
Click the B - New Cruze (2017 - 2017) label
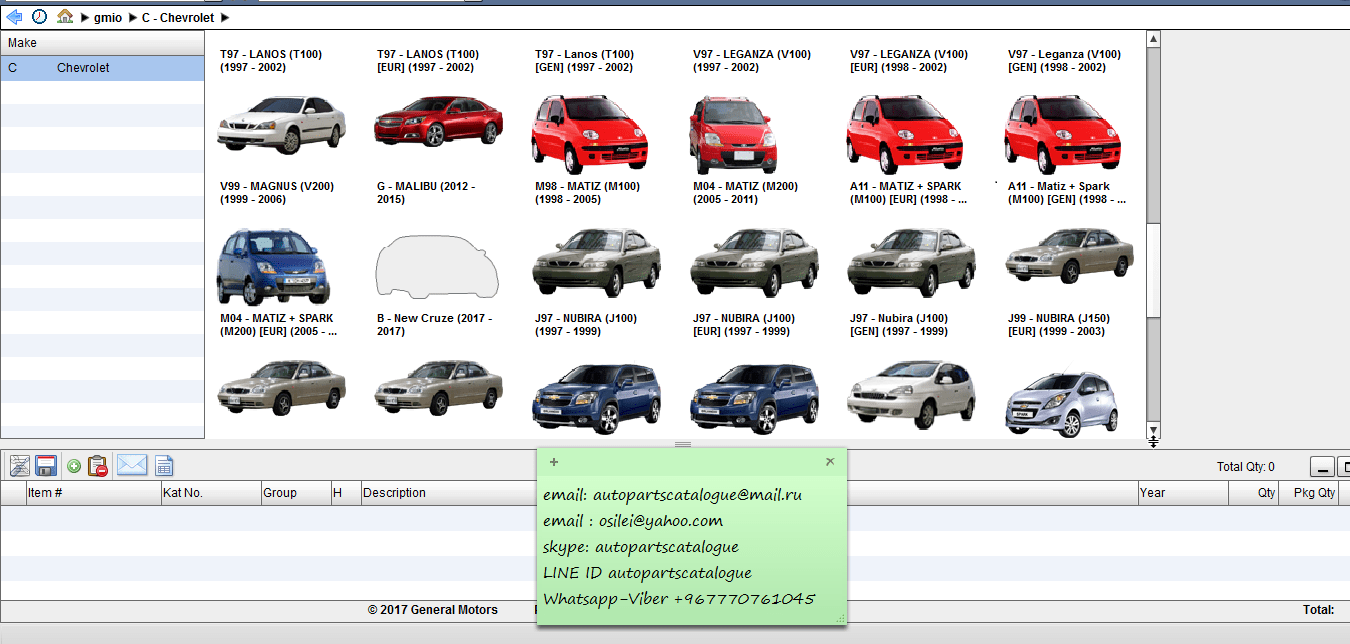click(x=434, y=325)
